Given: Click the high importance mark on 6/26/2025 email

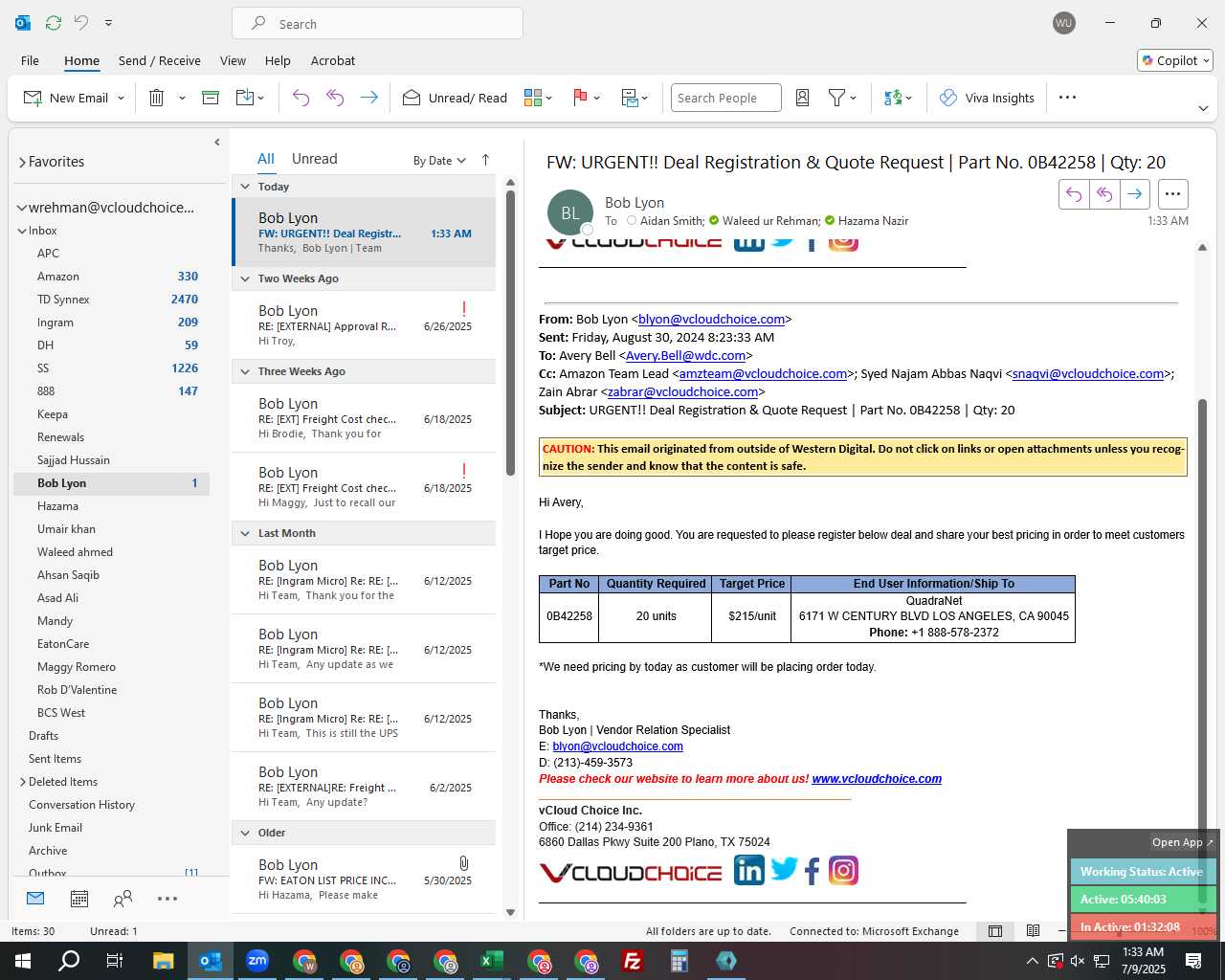Looking at the screenshot, I should coord(464,309).
